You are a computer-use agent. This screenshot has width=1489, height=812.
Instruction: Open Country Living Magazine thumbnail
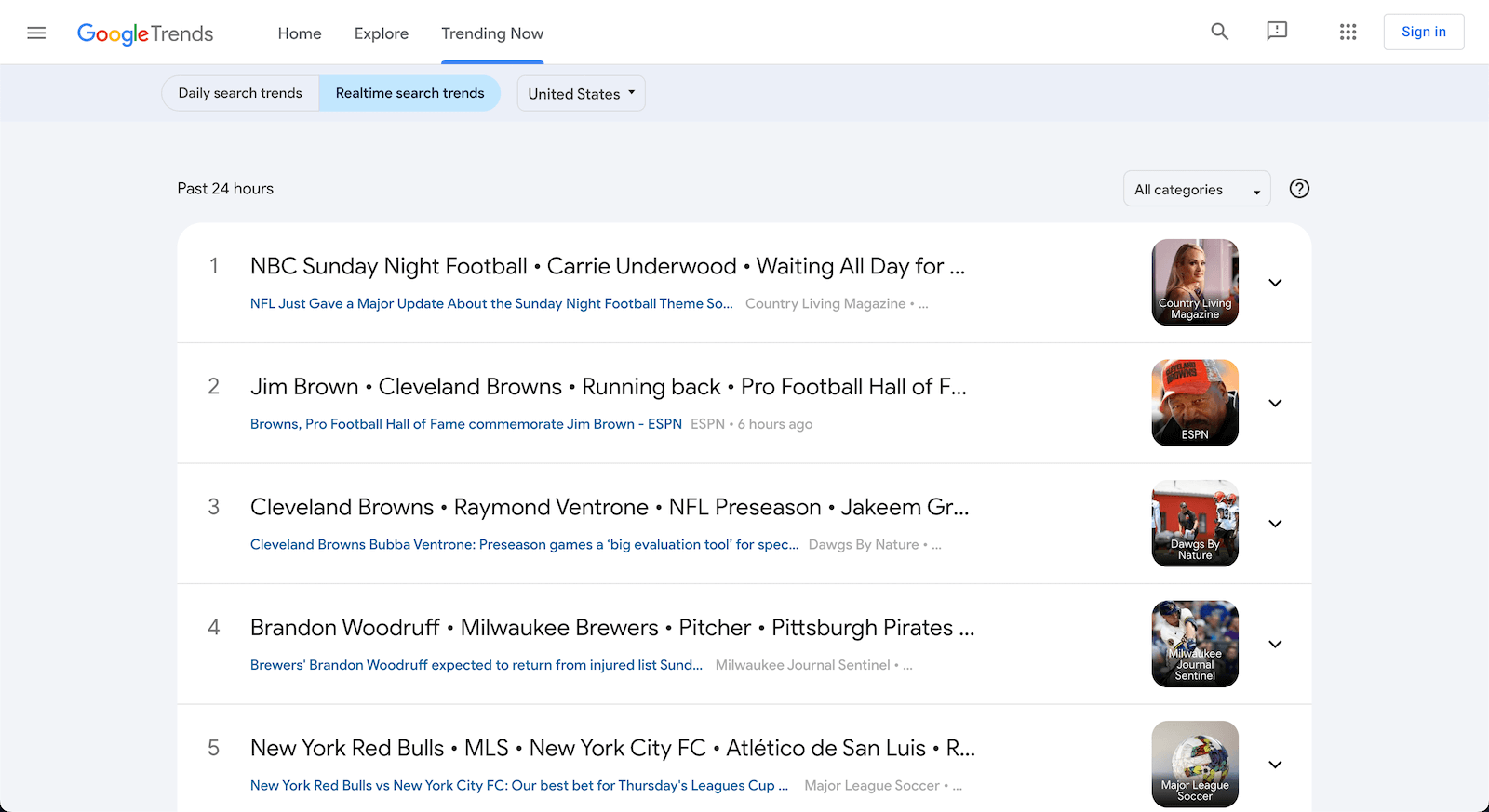pyautogui.click(x=1195, y=283)
